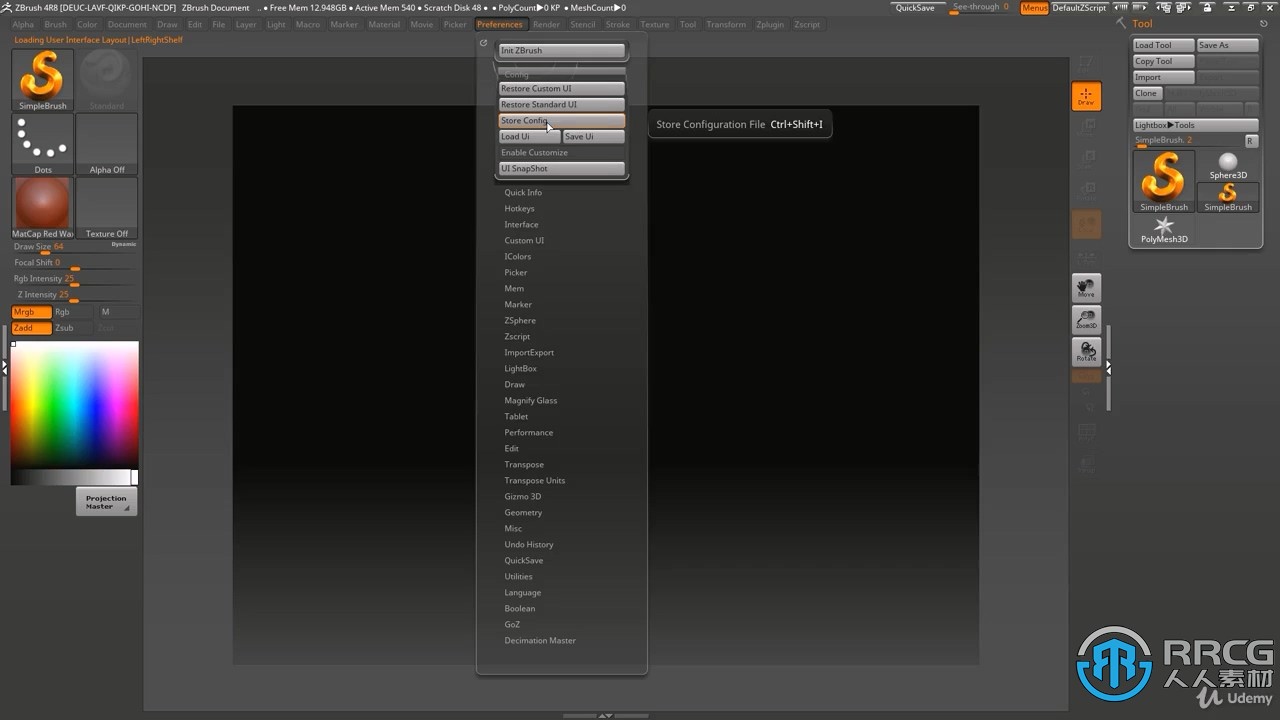Adjust the See-through slider
Viewport: 1280px width, 720px height.
click(x=980, y=8)
